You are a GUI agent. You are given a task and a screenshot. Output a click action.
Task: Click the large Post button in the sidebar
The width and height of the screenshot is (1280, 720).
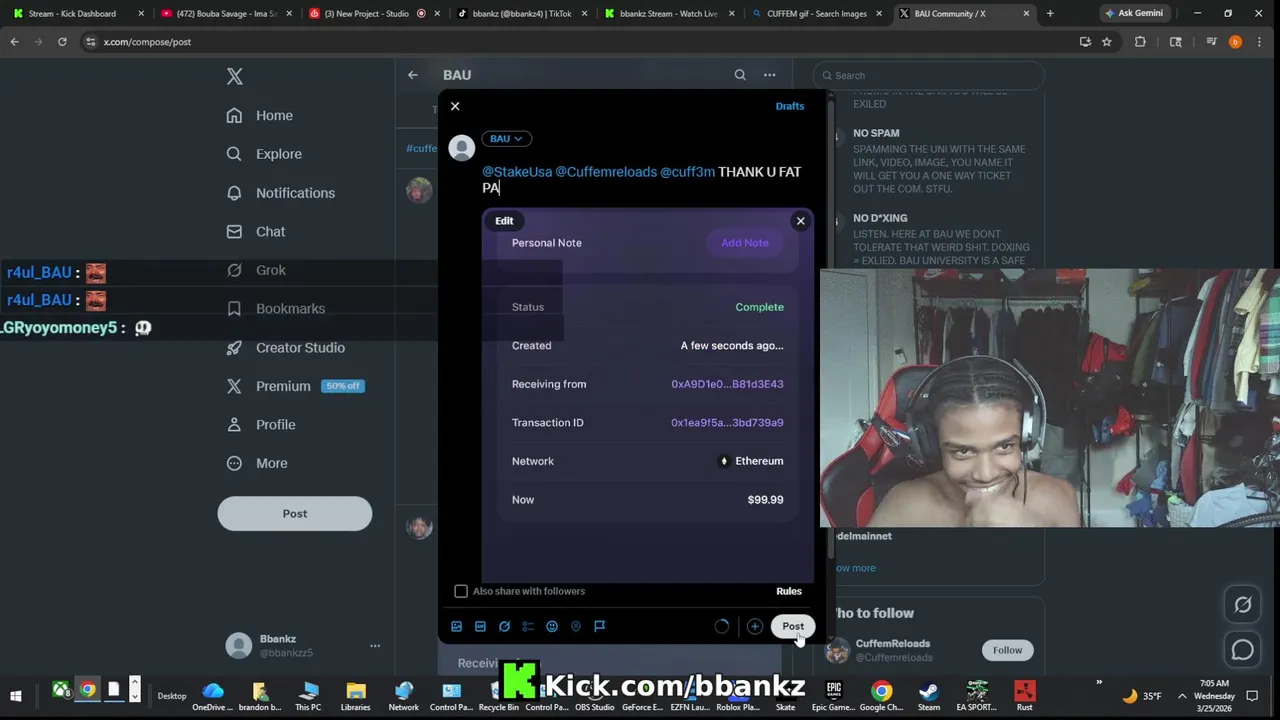coord(295,514)
